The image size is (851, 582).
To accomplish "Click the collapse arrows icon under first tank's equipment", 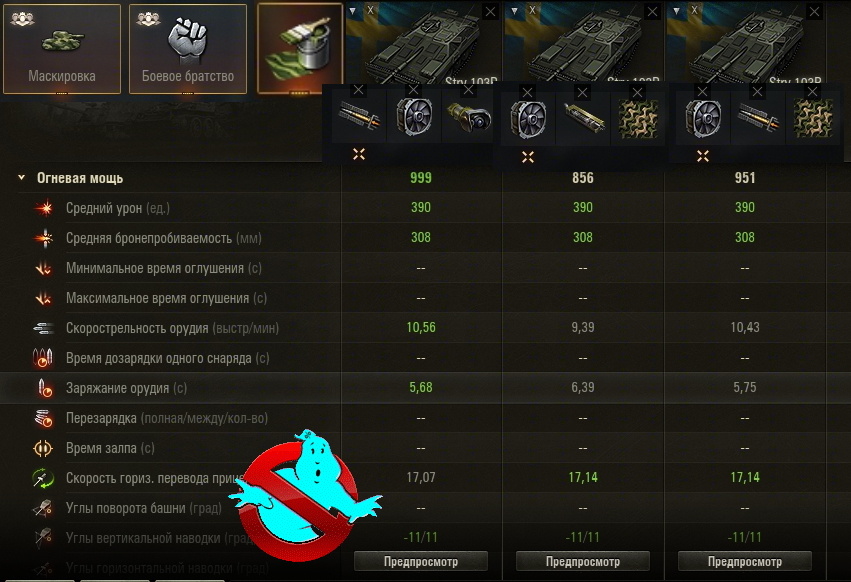I will point(359,154).
